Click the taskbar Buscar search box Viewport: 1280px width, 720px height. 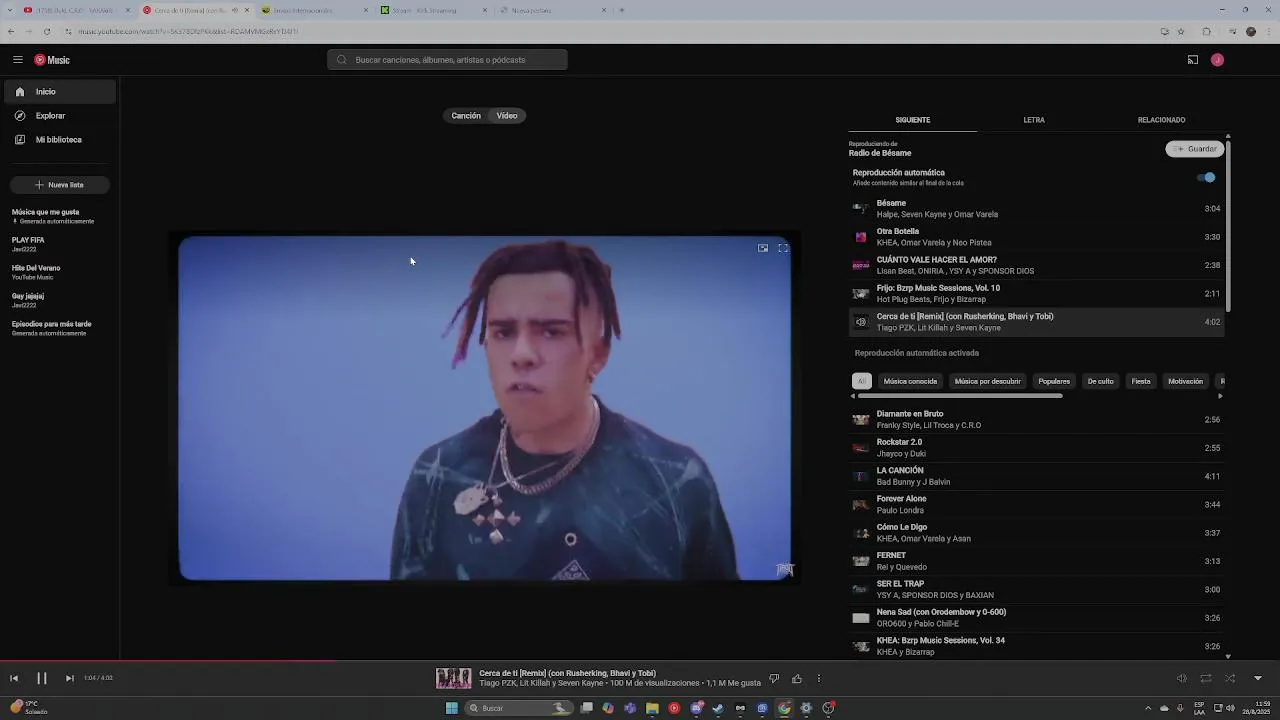point(520,708)
